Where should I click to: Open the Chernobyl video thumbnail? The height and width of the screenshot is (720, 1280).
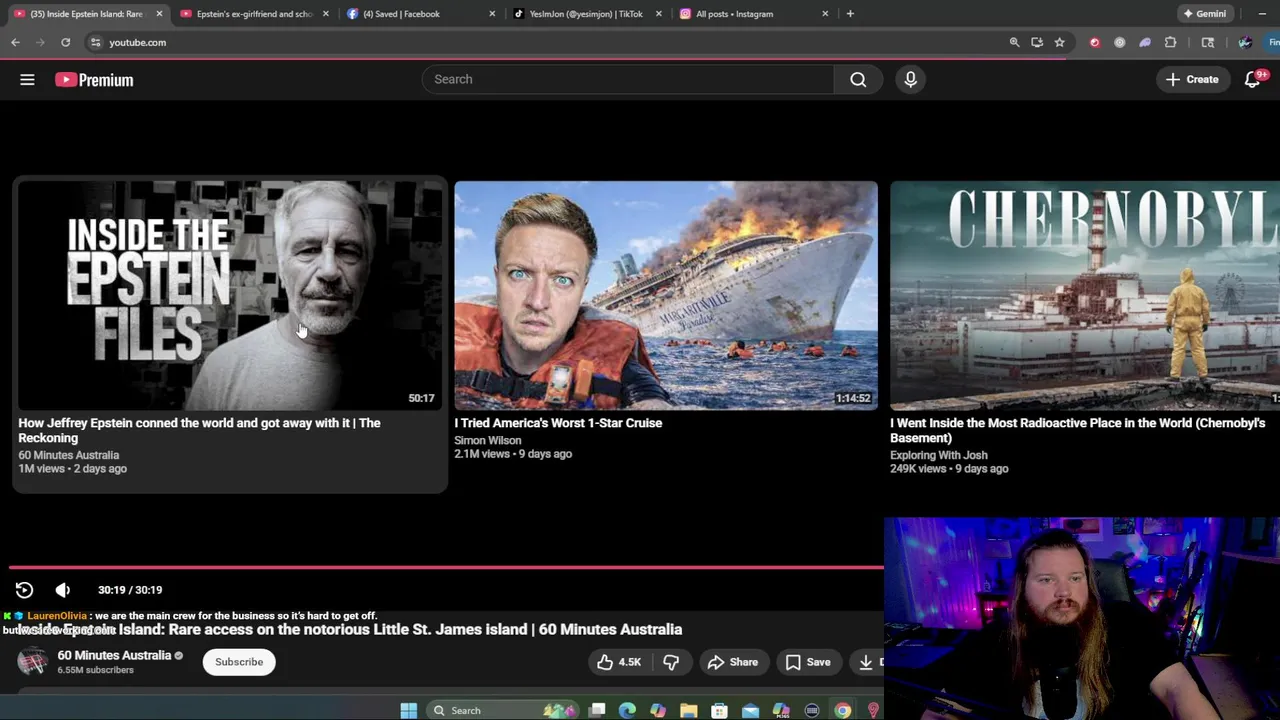1085,295
